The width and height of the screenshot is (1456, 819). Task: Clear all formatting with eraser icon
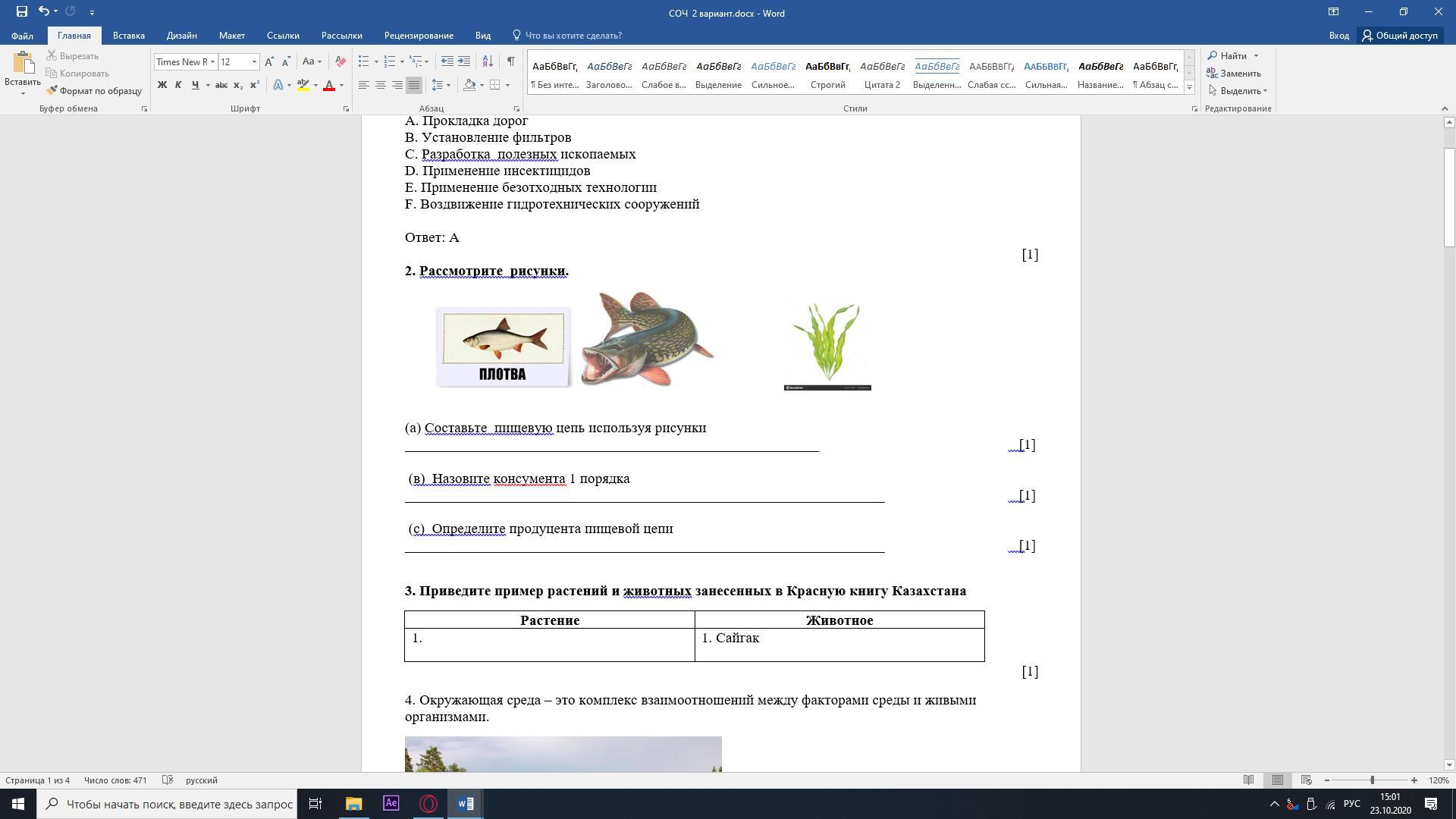click(340, 62)
